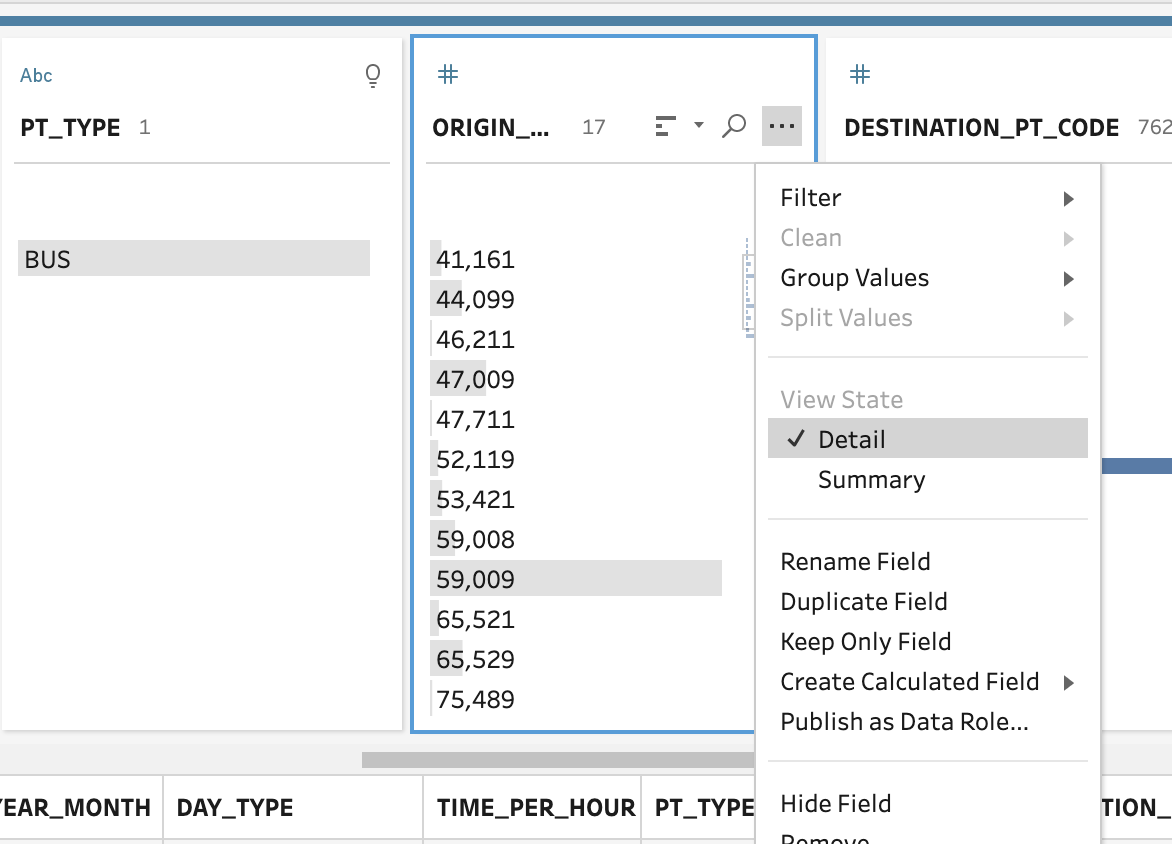Screen dimensions: 1172x844
Task: Choose Rename Field from the menu
Action: click(x=855, y=562)
